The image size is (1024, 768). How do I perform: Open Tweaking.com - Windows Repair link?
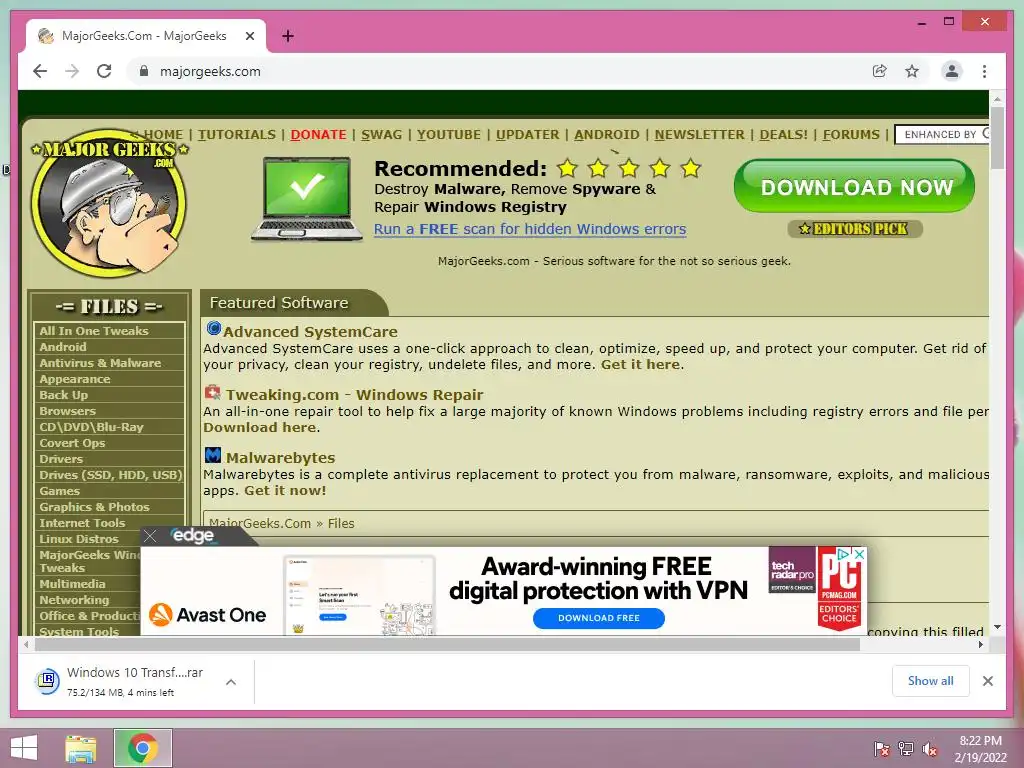point(355,395)
